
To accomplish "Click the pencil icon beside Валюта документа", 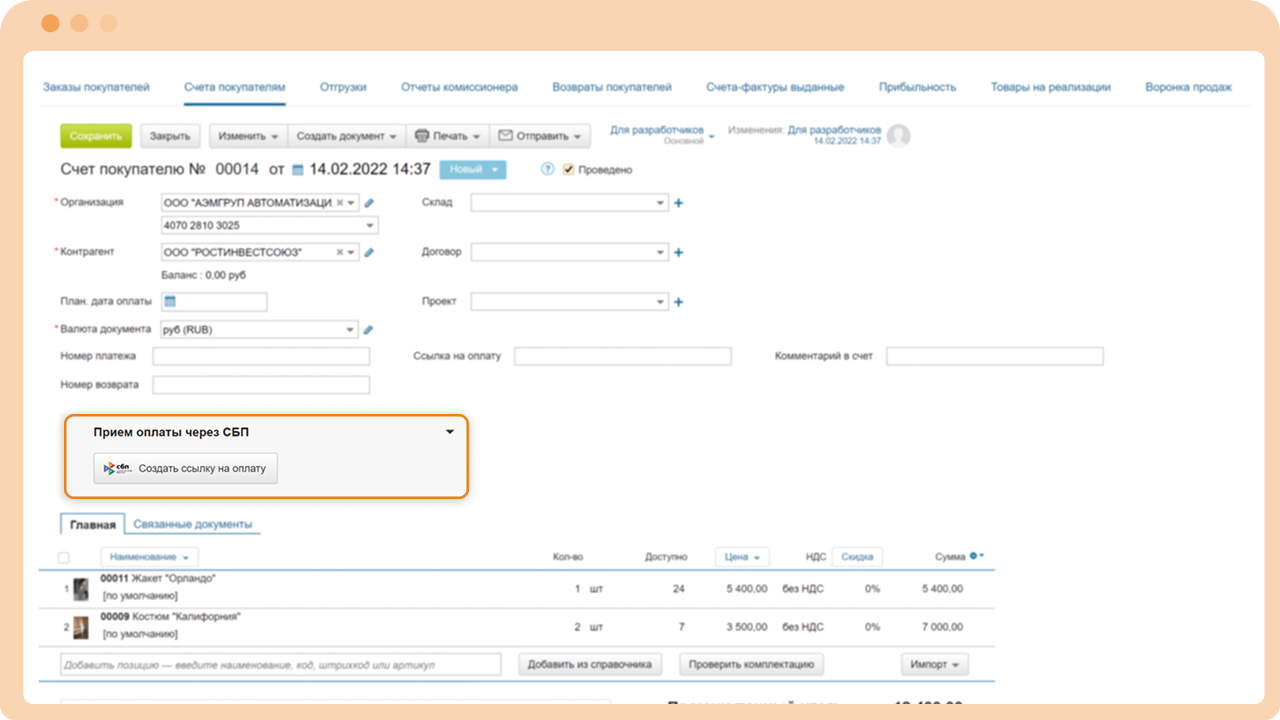I will 368,330.
